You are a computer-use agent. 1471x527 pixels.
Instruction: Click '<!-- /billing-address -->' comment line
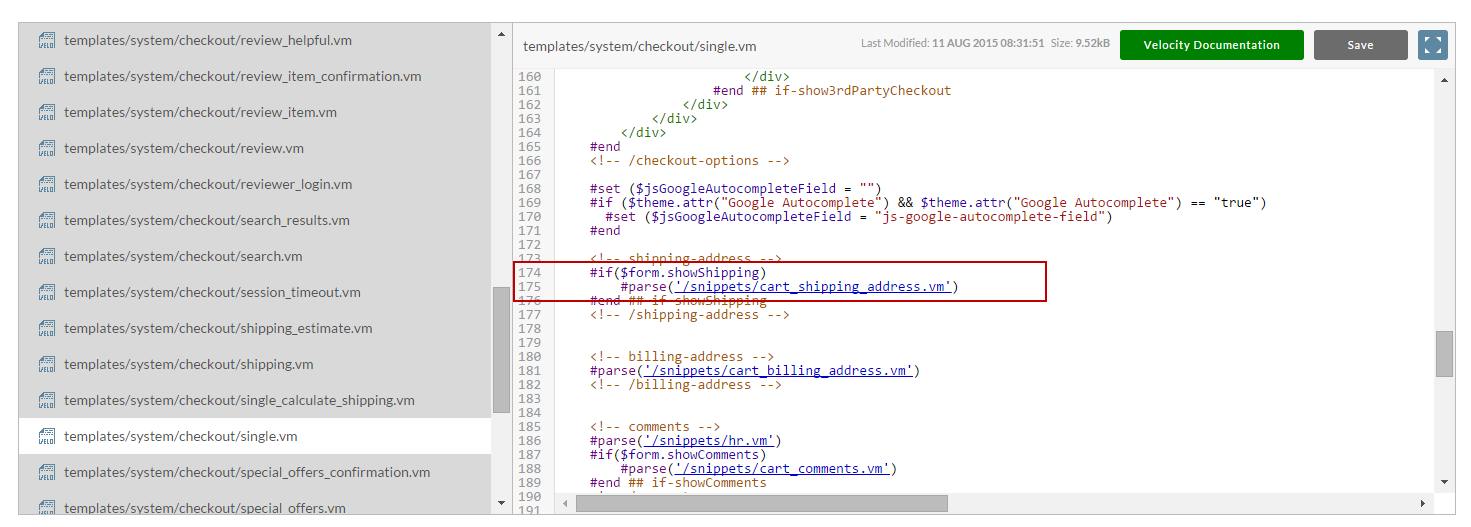685,385
